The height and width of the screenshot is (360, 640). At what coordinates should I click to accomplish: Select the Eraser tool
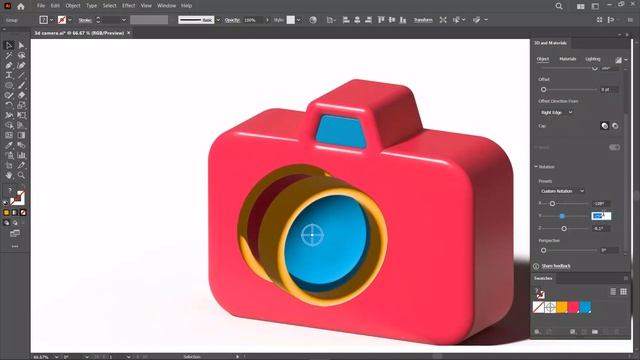pyautogui.click(x=21, y=95)
